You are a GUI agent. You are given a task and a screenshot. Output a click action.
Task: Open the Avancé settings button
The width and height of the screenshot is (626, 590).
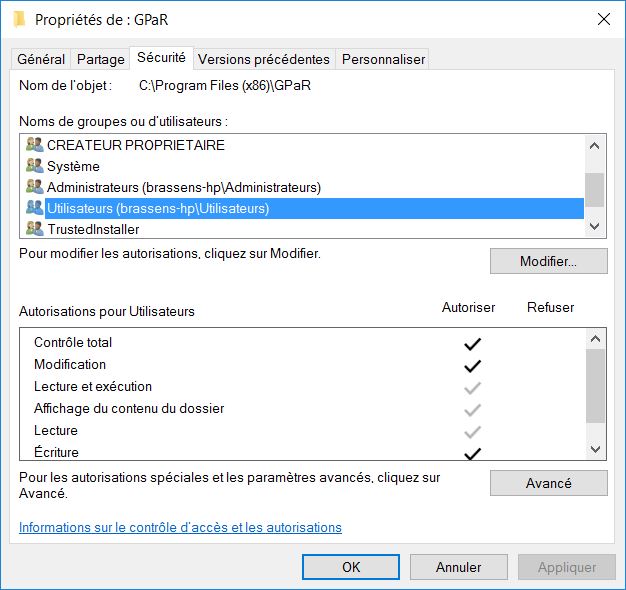[x=548, y=483]
